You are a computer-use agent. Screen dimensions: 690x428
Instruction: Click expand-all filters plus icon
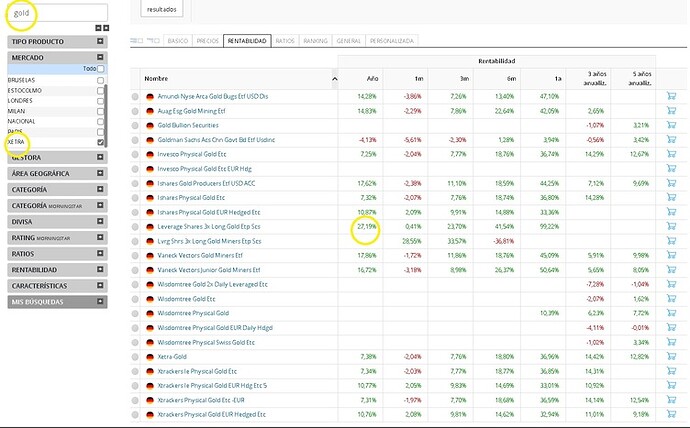[x=106, y=28]
